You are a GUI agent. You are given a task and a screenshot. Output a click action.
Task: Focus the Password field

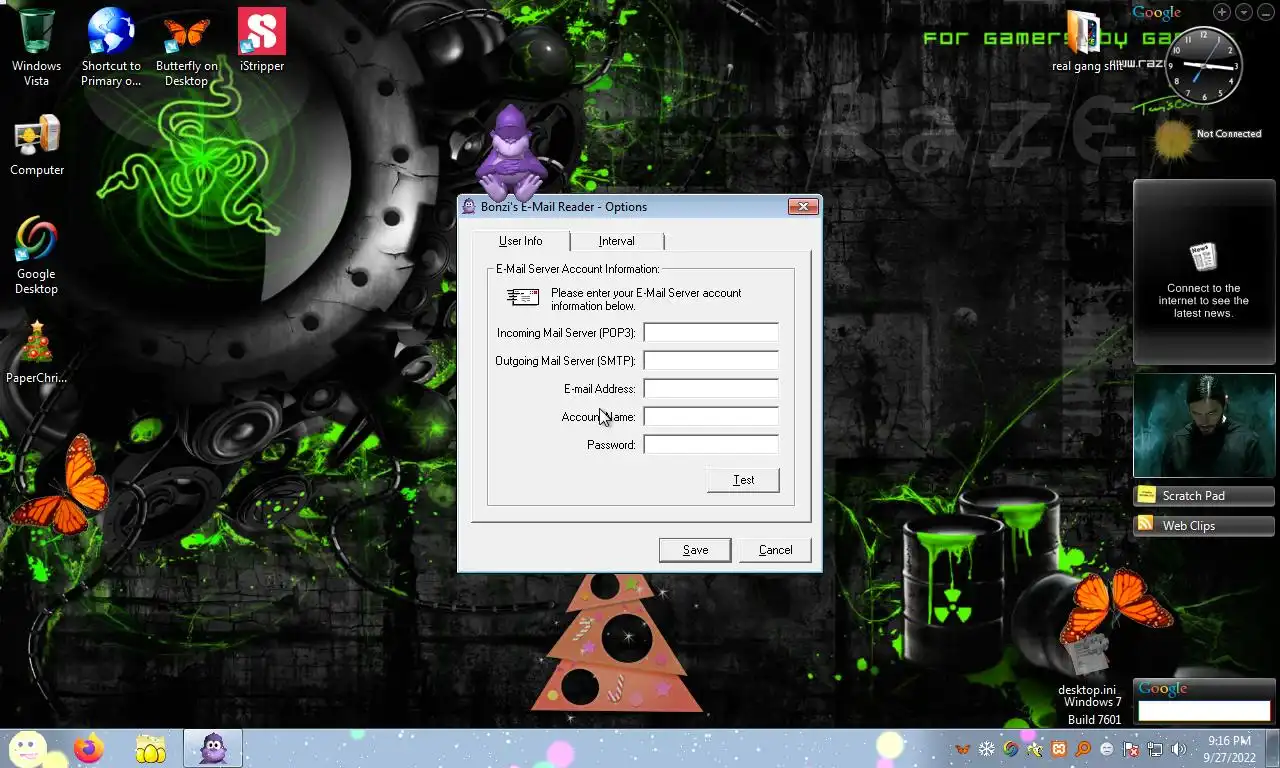click(711, 444)
